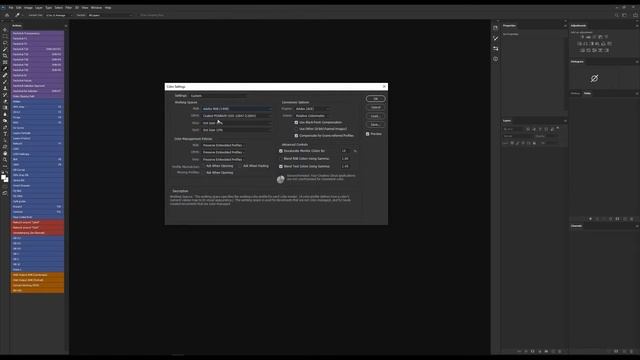Click OK in Color Settings dialog

376,99
